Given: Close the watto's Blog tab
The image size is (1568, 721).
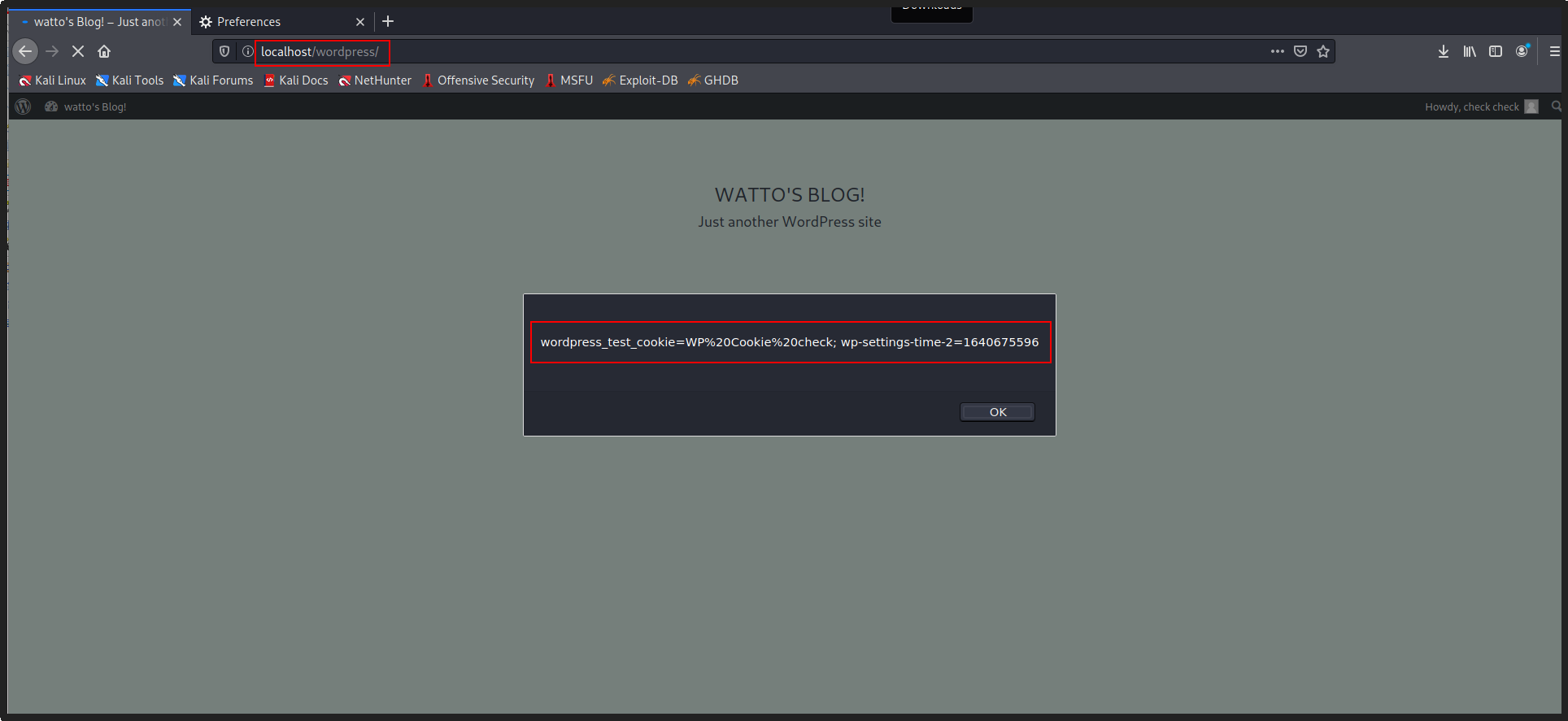Looking at the screenshot, I should 177,22.
